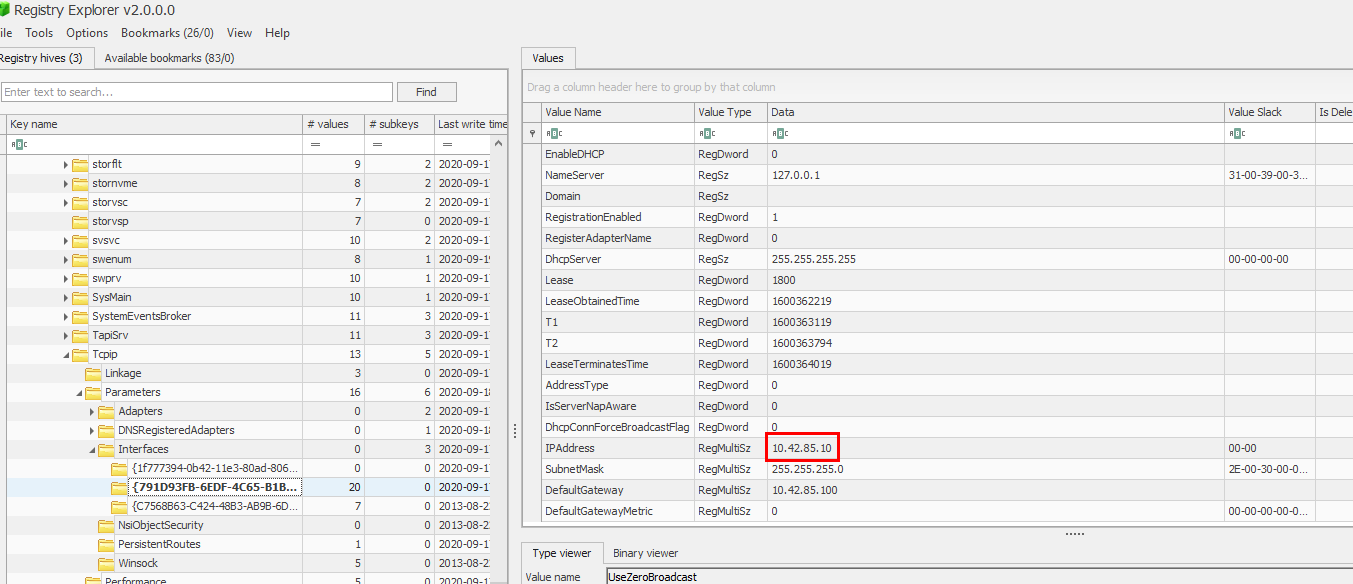Switch to the Binary viewer tab
The height and width of the screenshot is (584, 1353).
click(647, 552)
